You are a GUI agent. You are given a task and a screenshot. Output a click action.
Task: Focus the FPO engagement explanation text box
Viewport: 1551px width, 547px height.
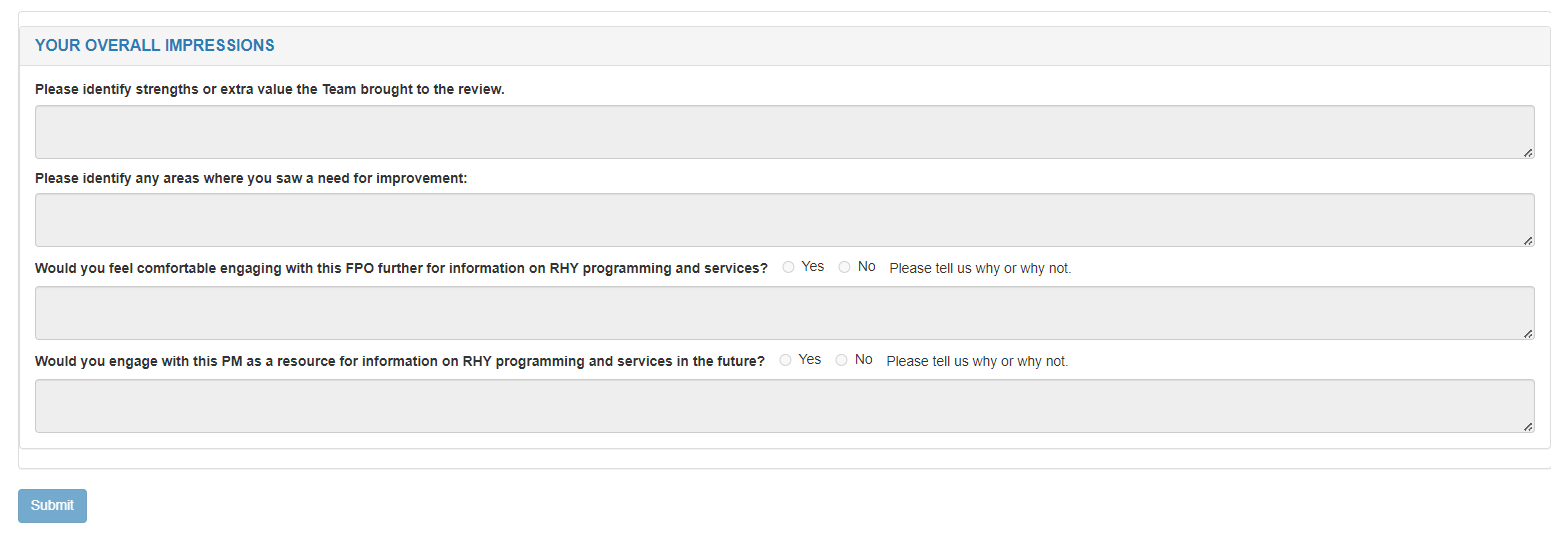tap(784, 313)
